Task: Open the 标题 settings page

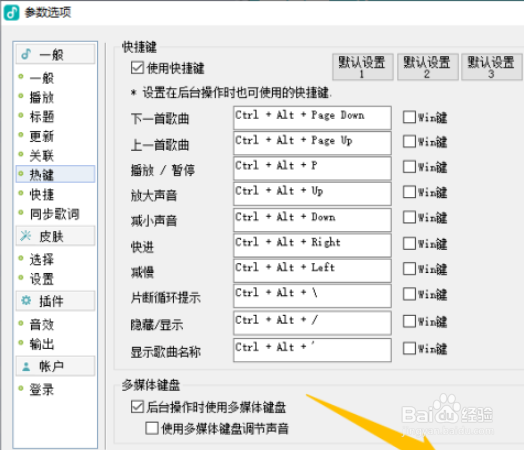Action: (x=41, y=117)
